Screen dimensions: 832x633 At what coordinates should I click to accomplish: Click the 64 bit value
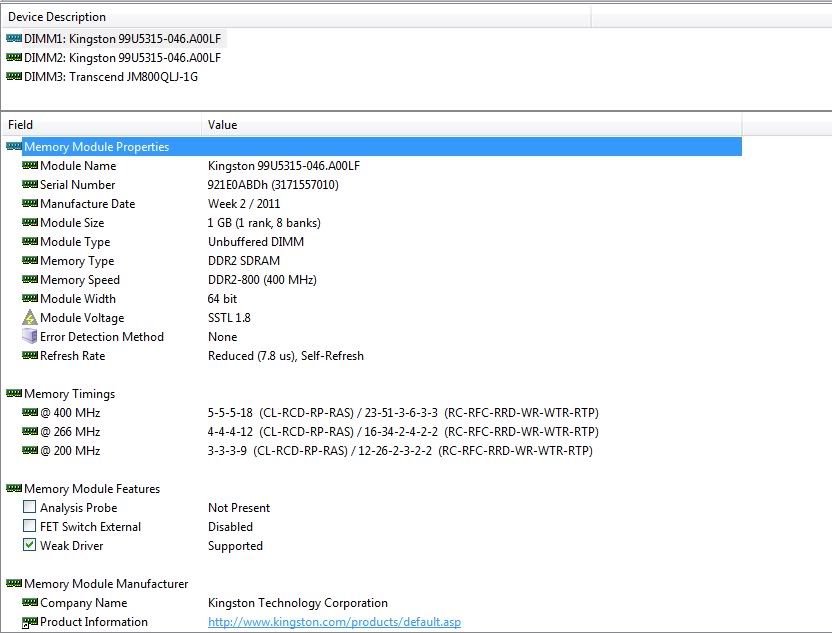click(222, 299)
